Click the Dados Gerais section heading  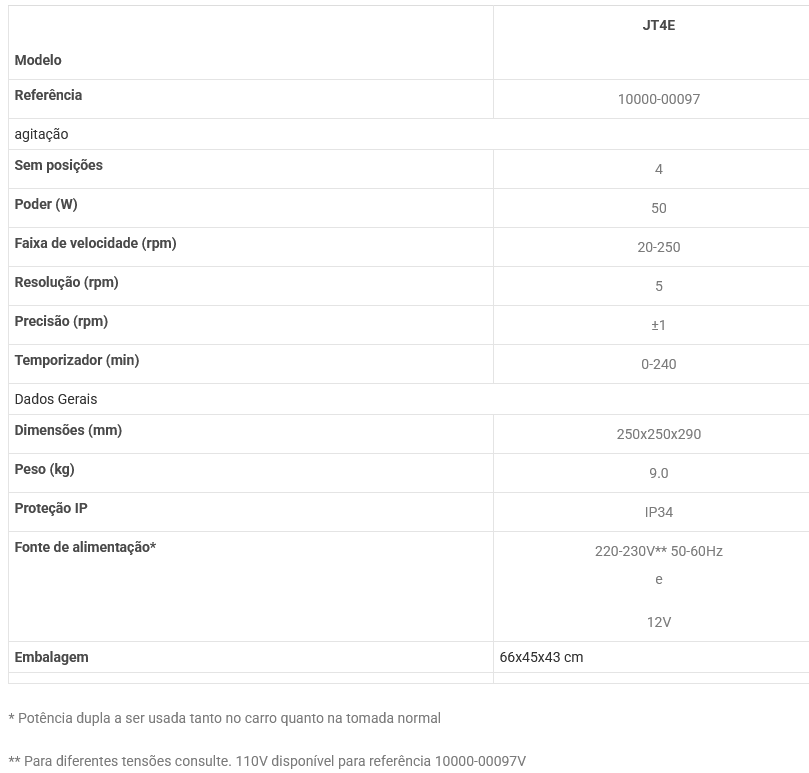56,399
